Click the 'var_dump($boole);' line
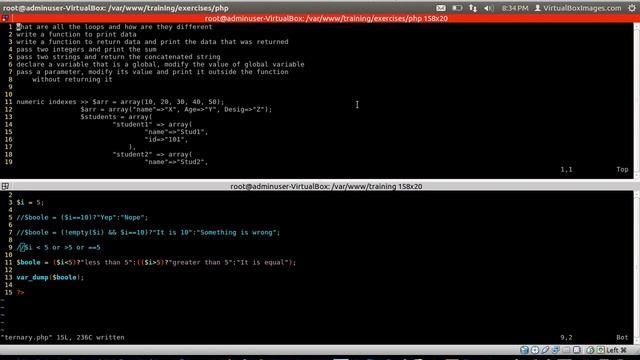The height and width of the screenshot is (360, 640). coord(50,277)
